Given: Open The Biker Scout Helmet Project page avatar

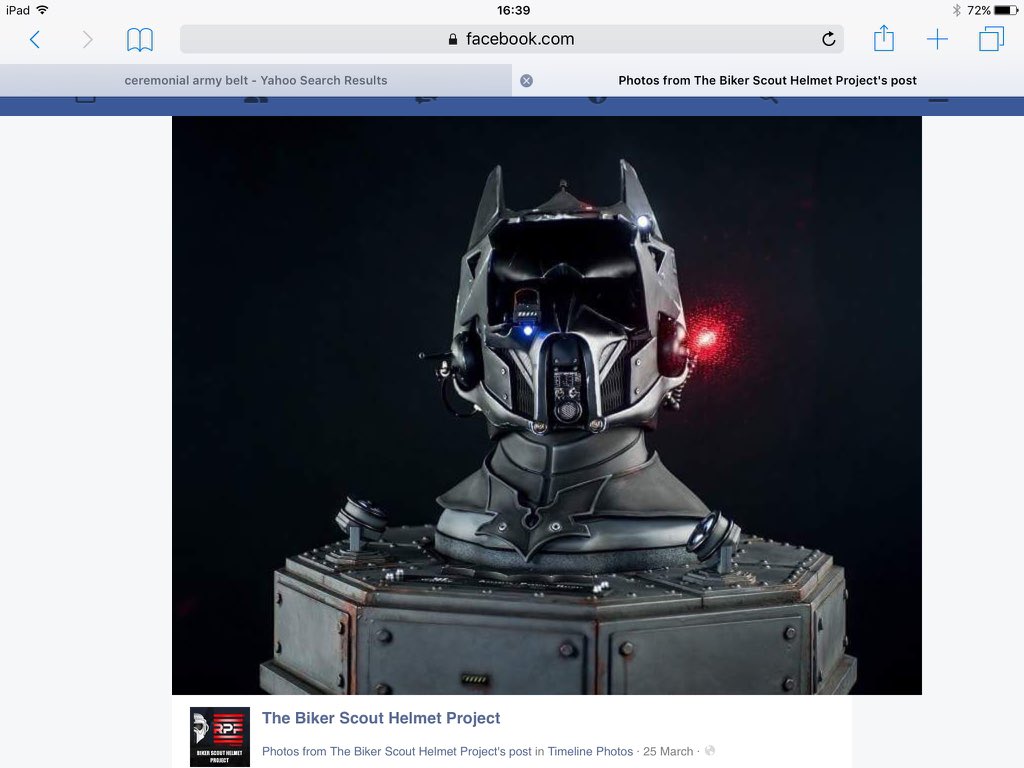Looking at the screenshot, I should pos(219,737).
